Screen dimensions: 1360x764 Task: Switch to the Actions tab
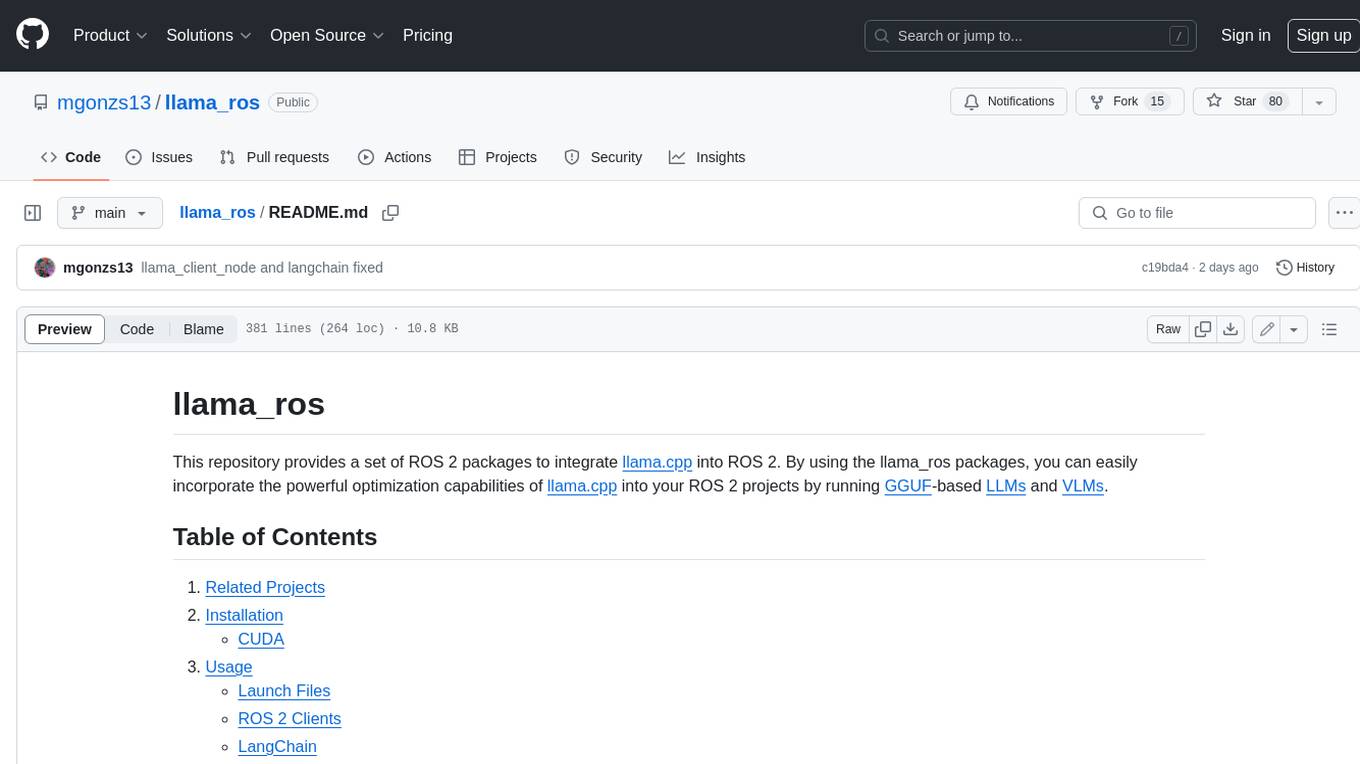coord(394,157)
